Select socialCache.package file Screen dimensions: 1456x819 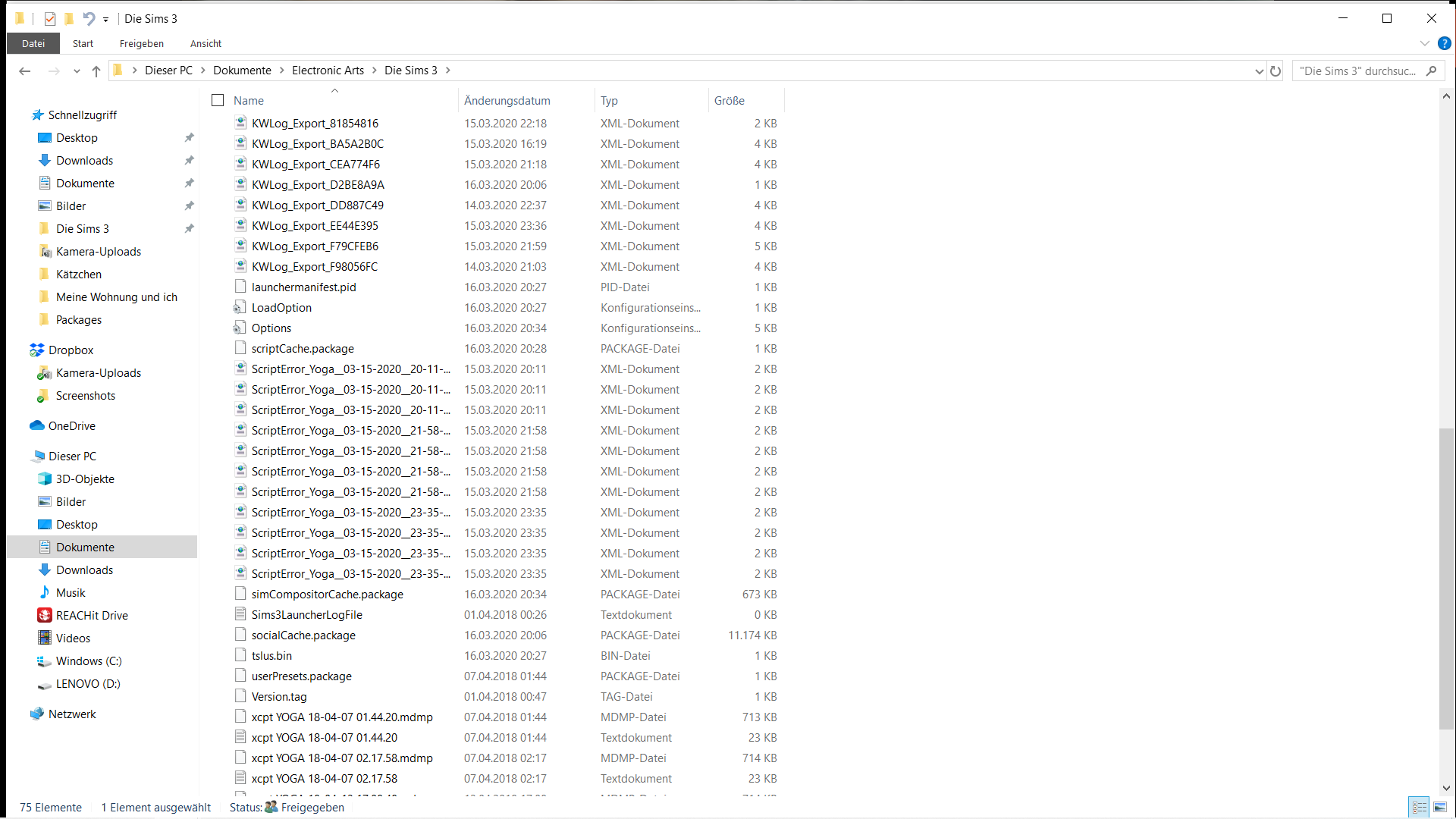(x=303, y=635)
